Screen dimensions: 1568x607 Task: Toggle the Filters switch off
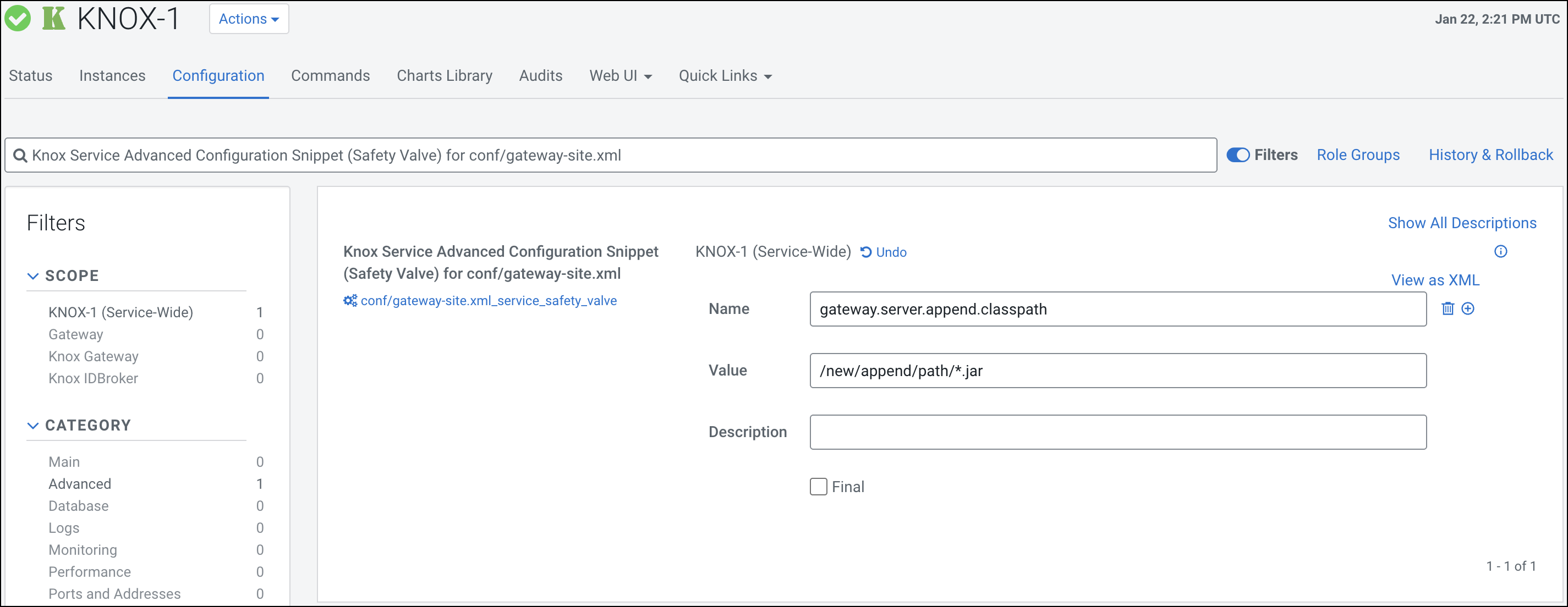pyautogui.click(x=1237, y=155)
